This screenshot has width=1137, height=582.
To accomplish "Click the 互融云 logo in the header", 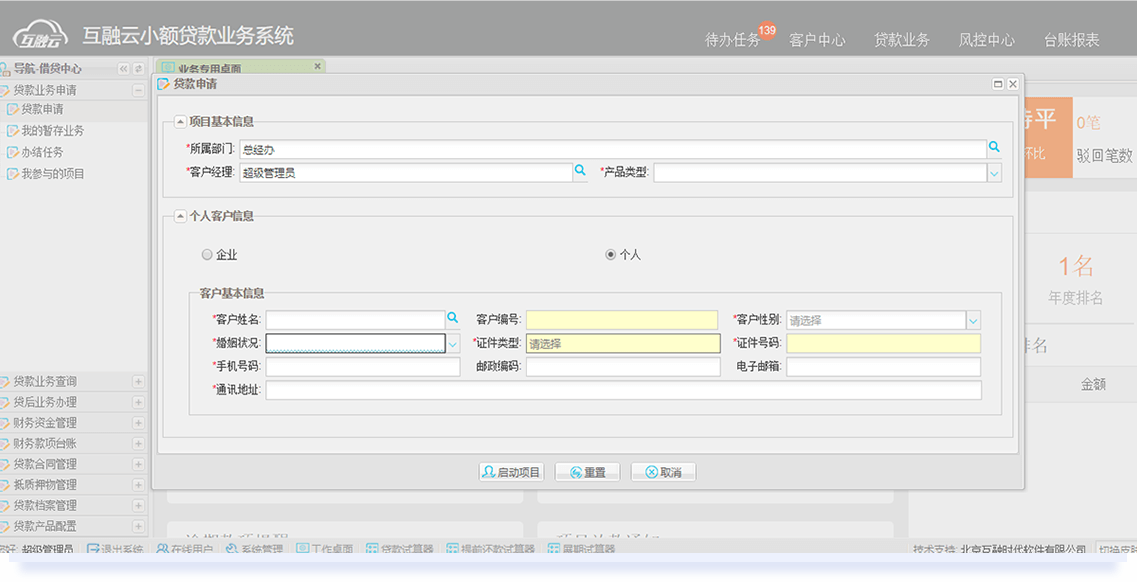I will [40, 36].
